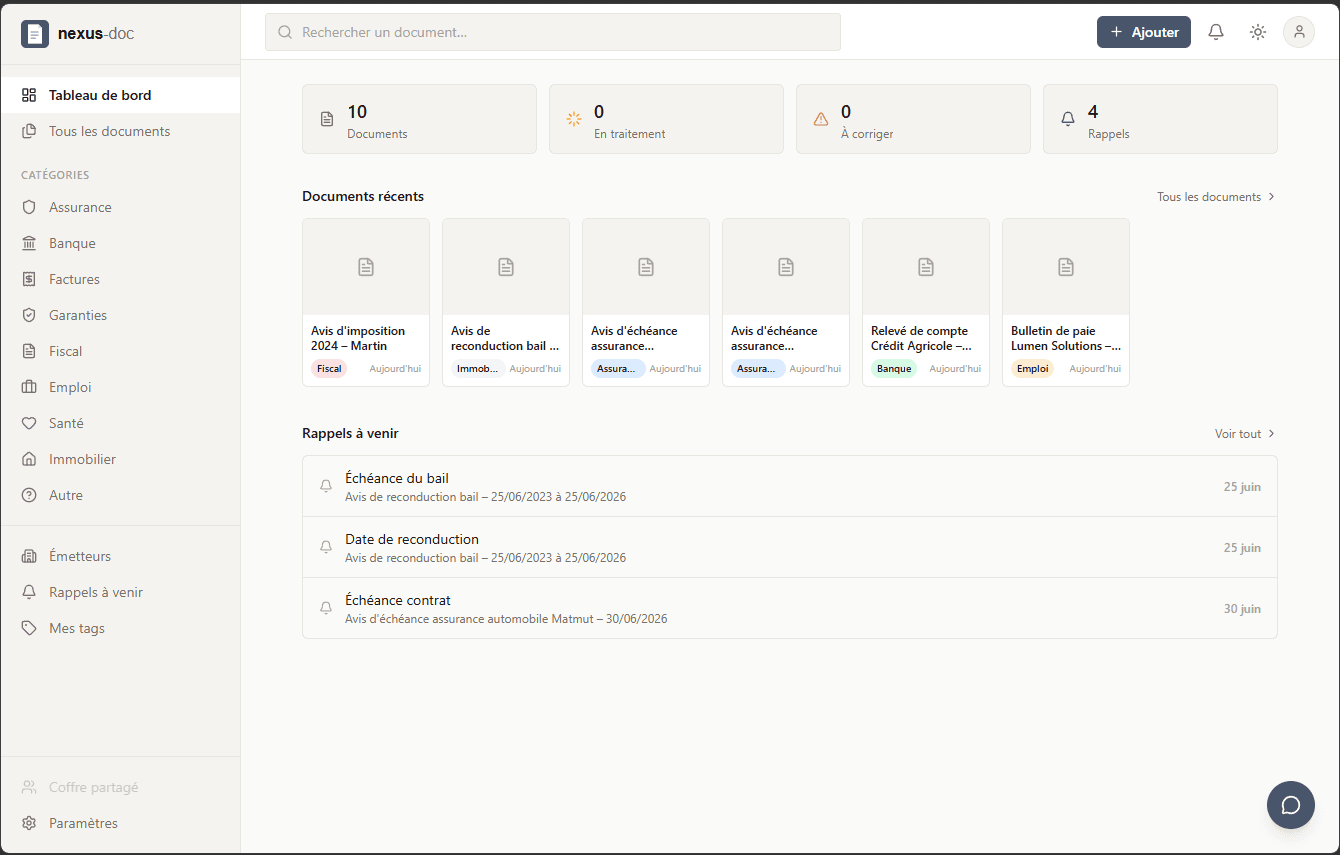The image size is (1340, 855).
Task: Click the bell icon beside Échéance du bail
Action: click(x=325, y=486)
